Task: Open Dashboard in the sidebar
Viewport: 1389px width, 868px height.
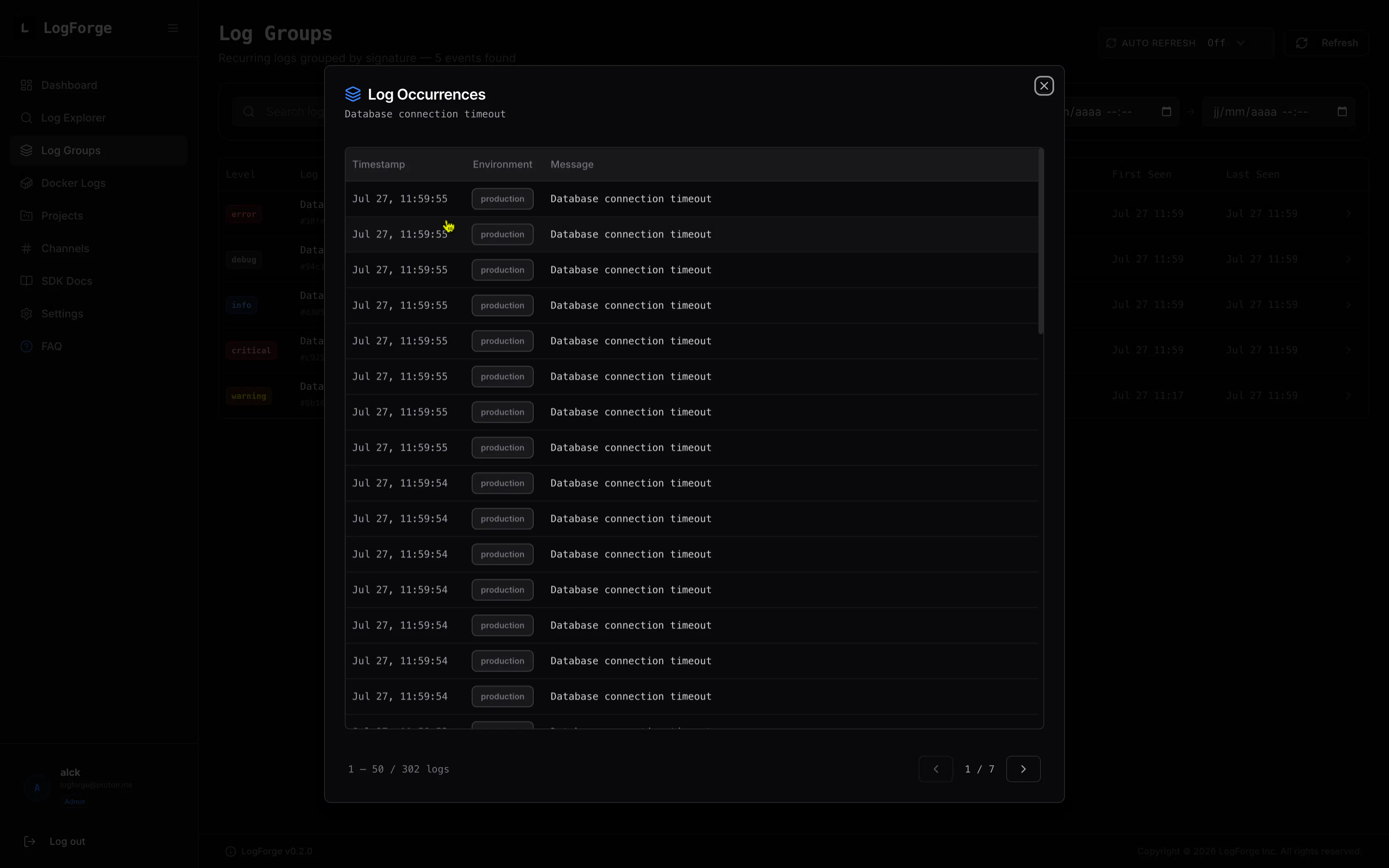Action: coord(99,85)
